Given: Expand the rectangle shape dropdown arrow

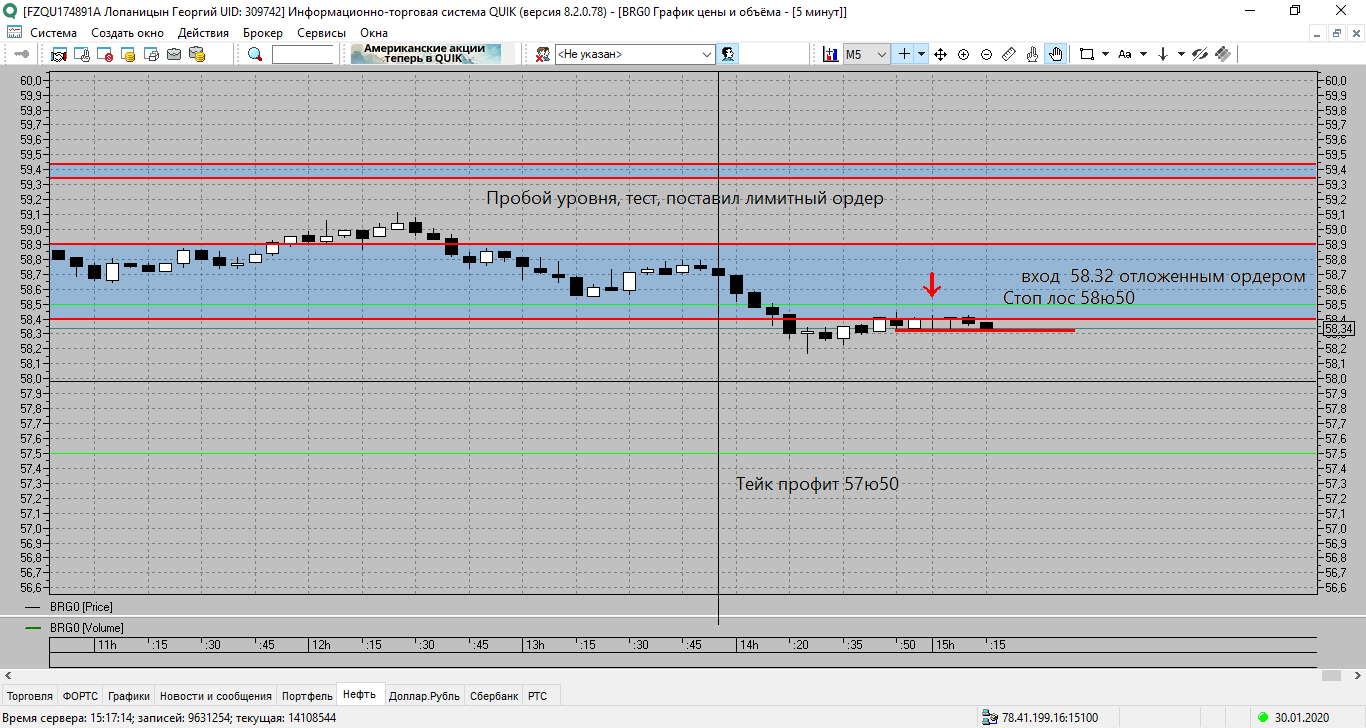Looking at the screenshot, I should [1105, 54].
